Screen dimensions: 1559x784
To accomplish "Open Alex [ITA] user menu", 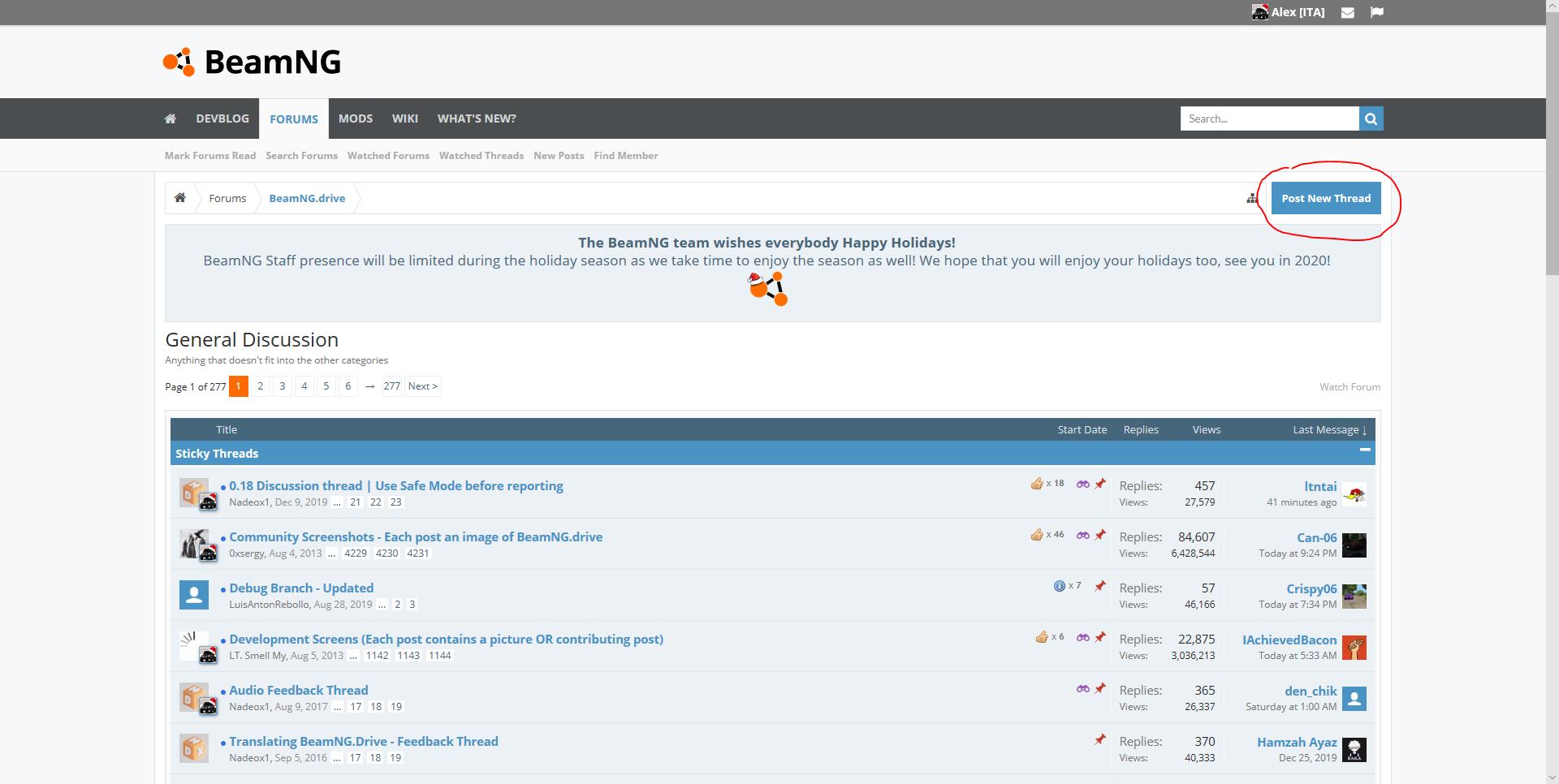I will (1289, 12).
